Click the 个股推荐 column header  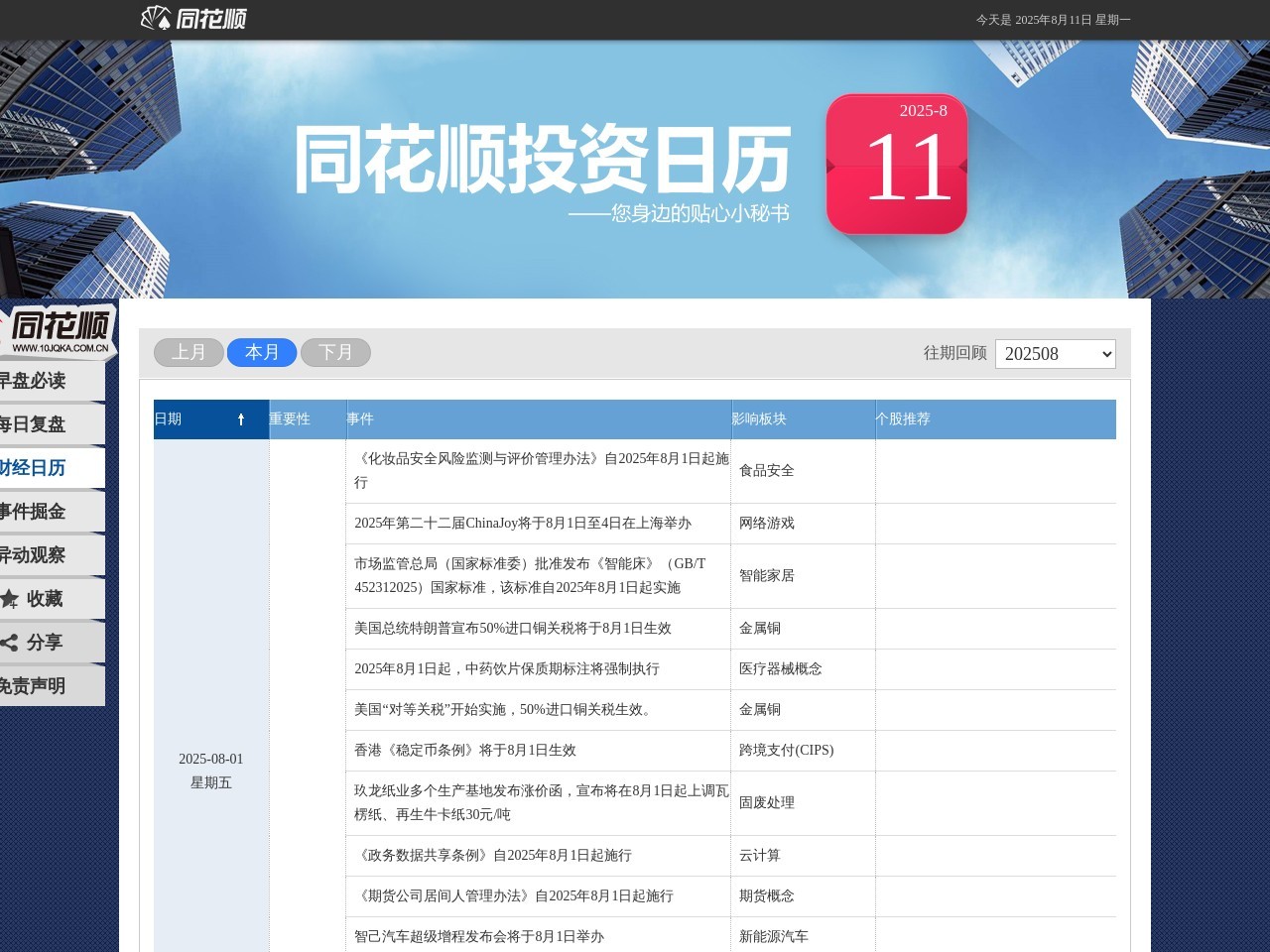point(995,419)
